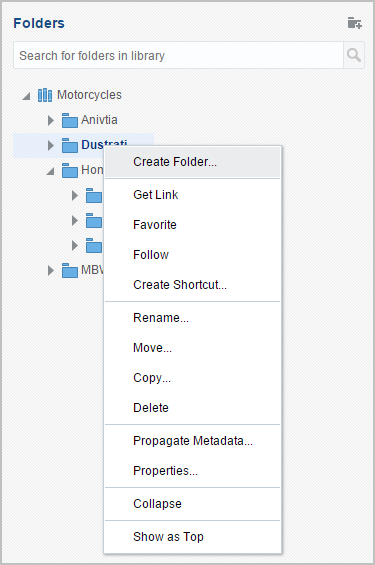The width and height of the screenshot is (375, 565).
Task: Select the Motorcycles library label
Action: (89, 95)
